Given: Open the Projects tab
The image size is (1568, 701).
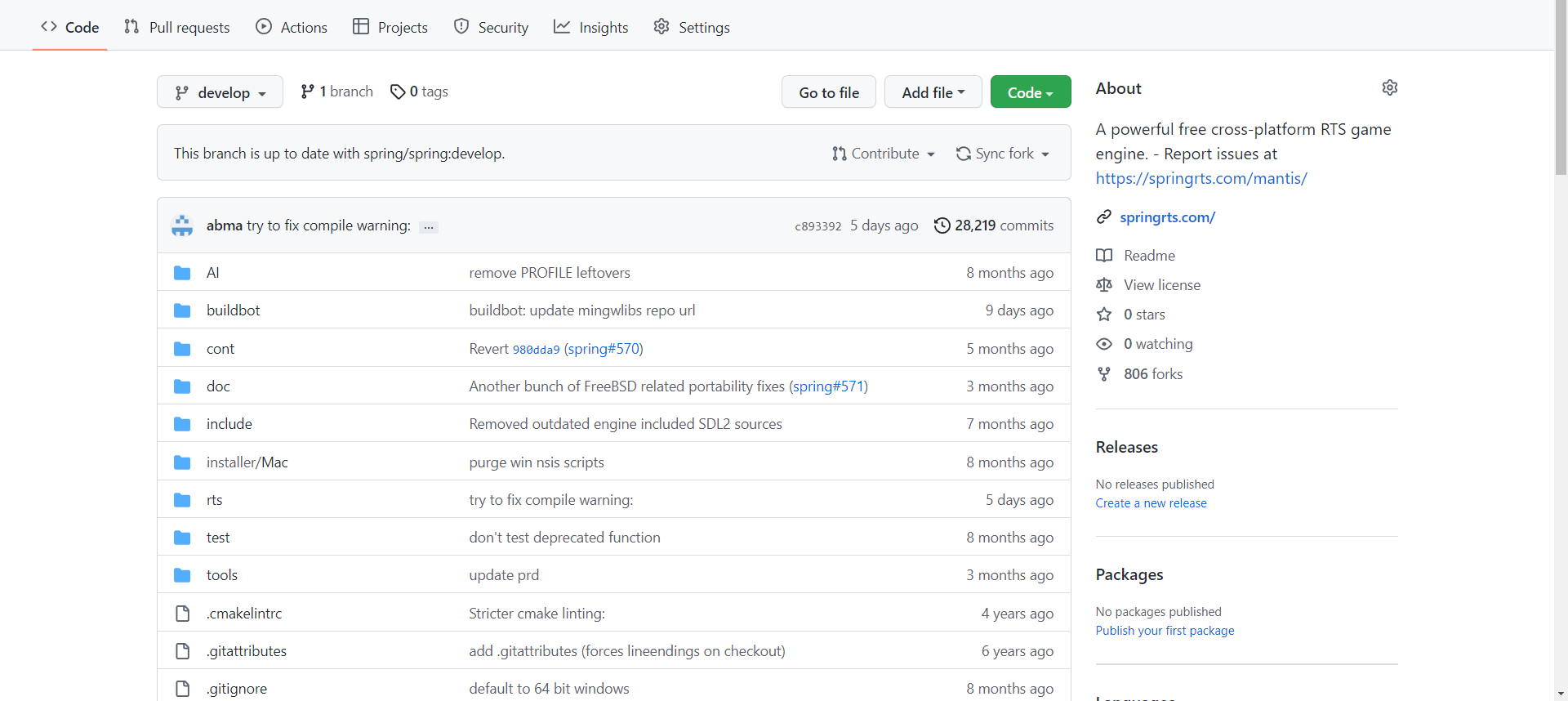Looking at the screenshot, I should pyautogui.click(x=390, y=27).
